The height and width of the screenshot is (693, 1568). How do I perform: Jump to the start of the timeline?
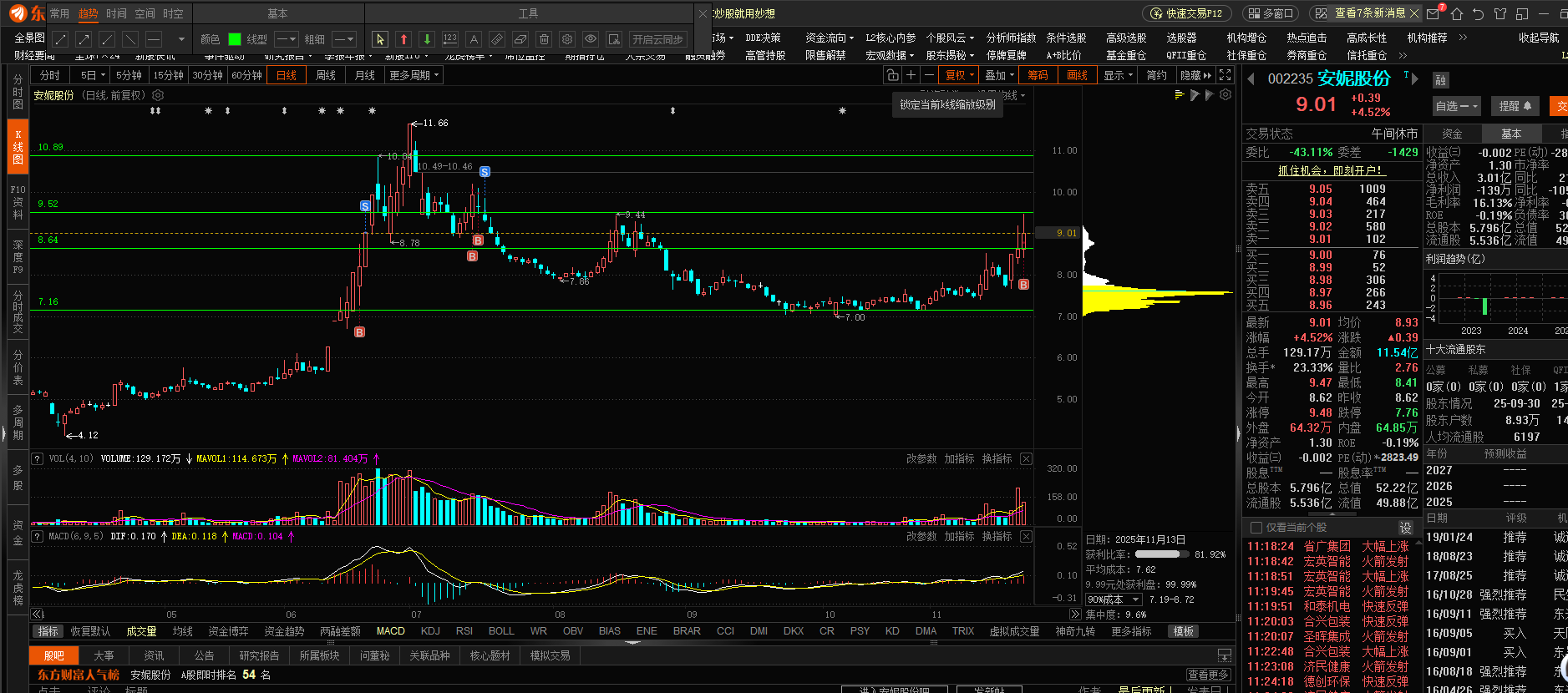pyautogui.click(x=38, y=615)
